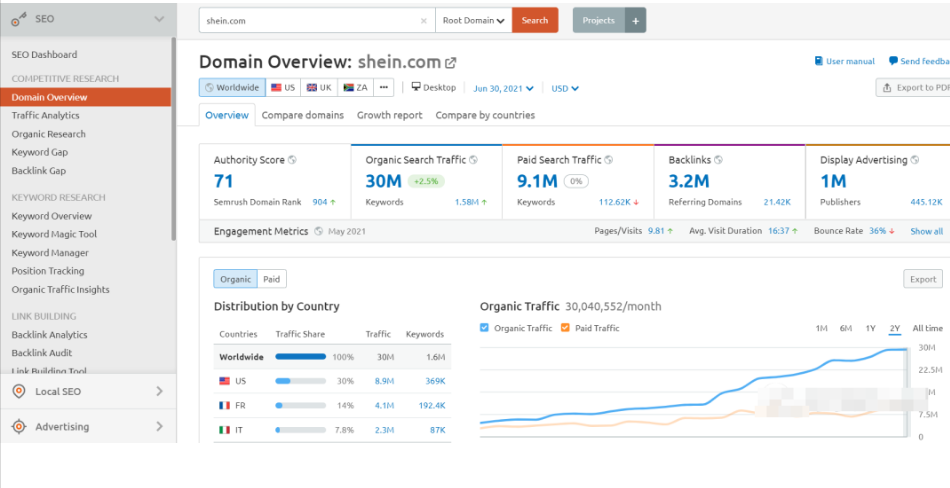This screenshot has width=950, height=488.
Task: Uncheck Paid Traffic checkbox
Action: pos(565,328)
